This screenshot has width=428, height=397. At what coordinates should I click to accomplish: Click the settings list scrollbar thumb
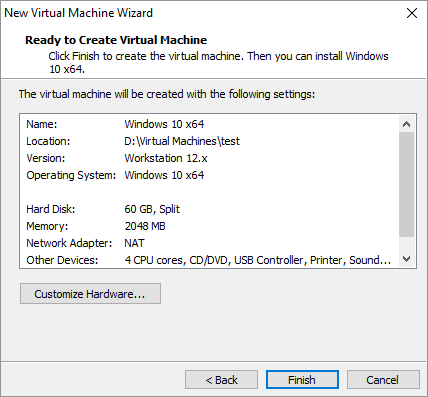tap(406, 184)
